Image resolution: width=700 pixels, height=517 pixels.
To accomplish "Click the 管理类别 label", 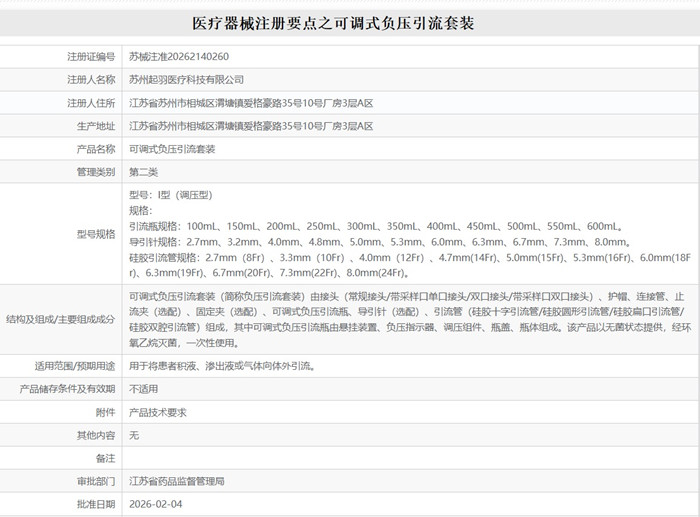I will pyautogui.click(x=96, y=172).
